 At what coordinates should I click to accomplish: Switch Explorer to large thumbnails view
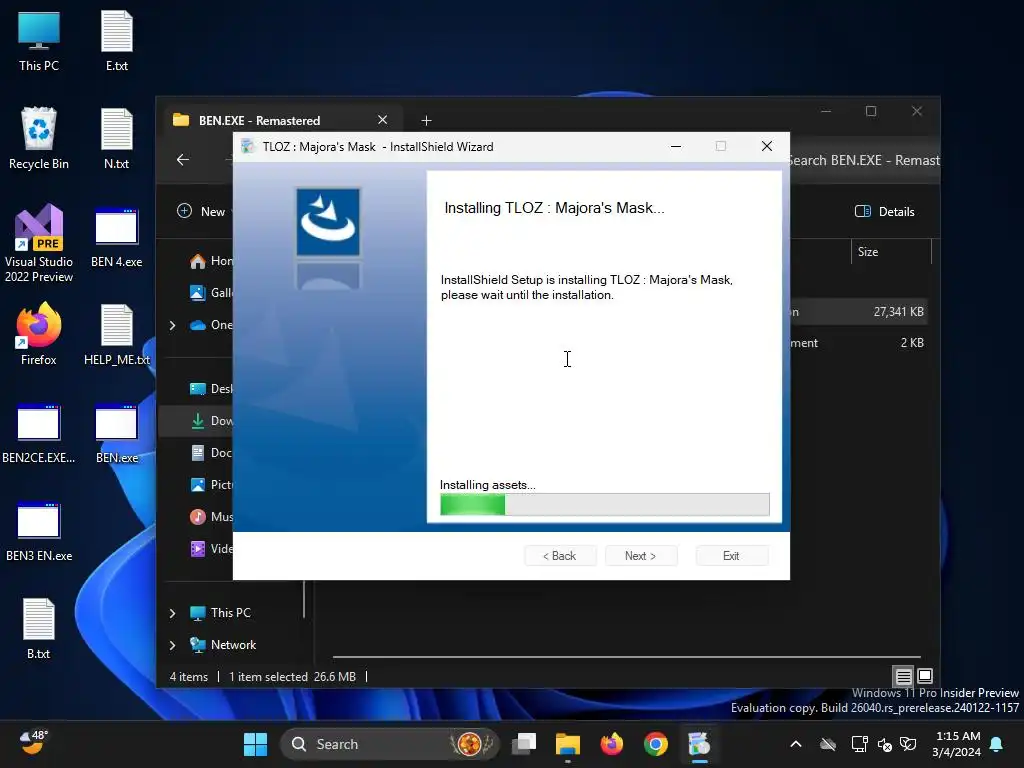[925, 676]
